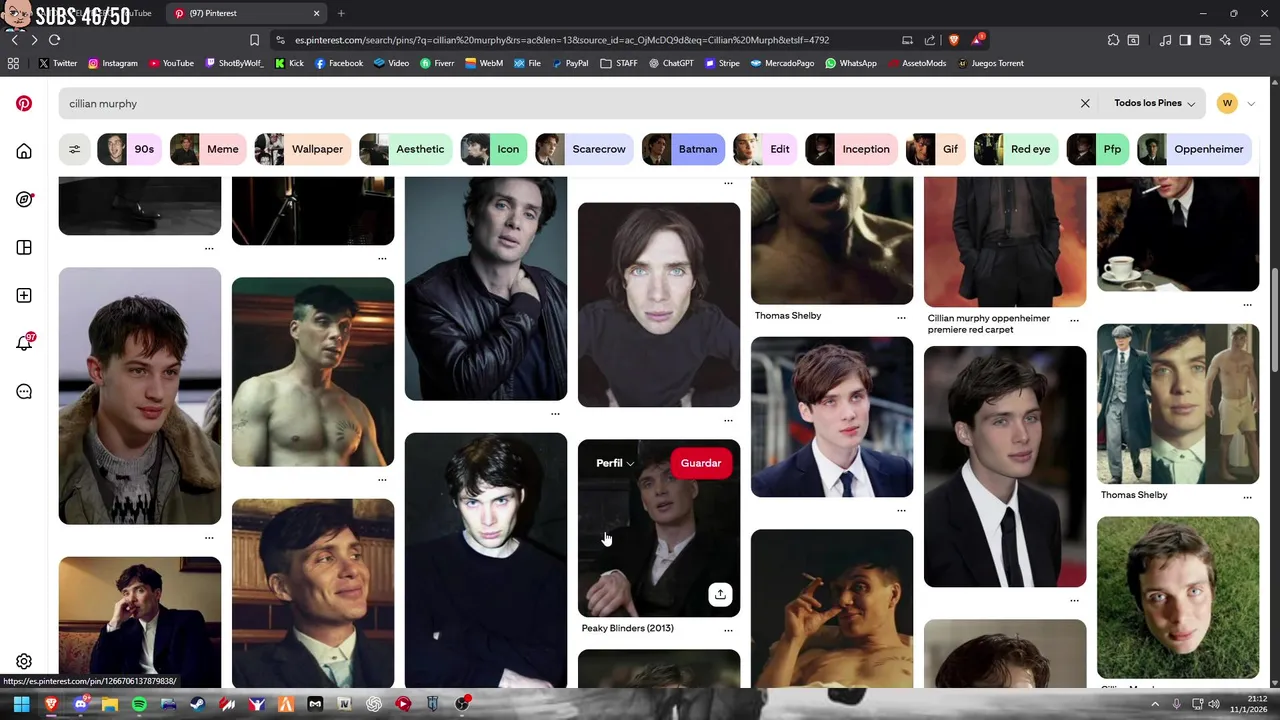This screenshot has width=1280, height=720.
Task: Open the share page icon in address bar
Action: point(930,40)
